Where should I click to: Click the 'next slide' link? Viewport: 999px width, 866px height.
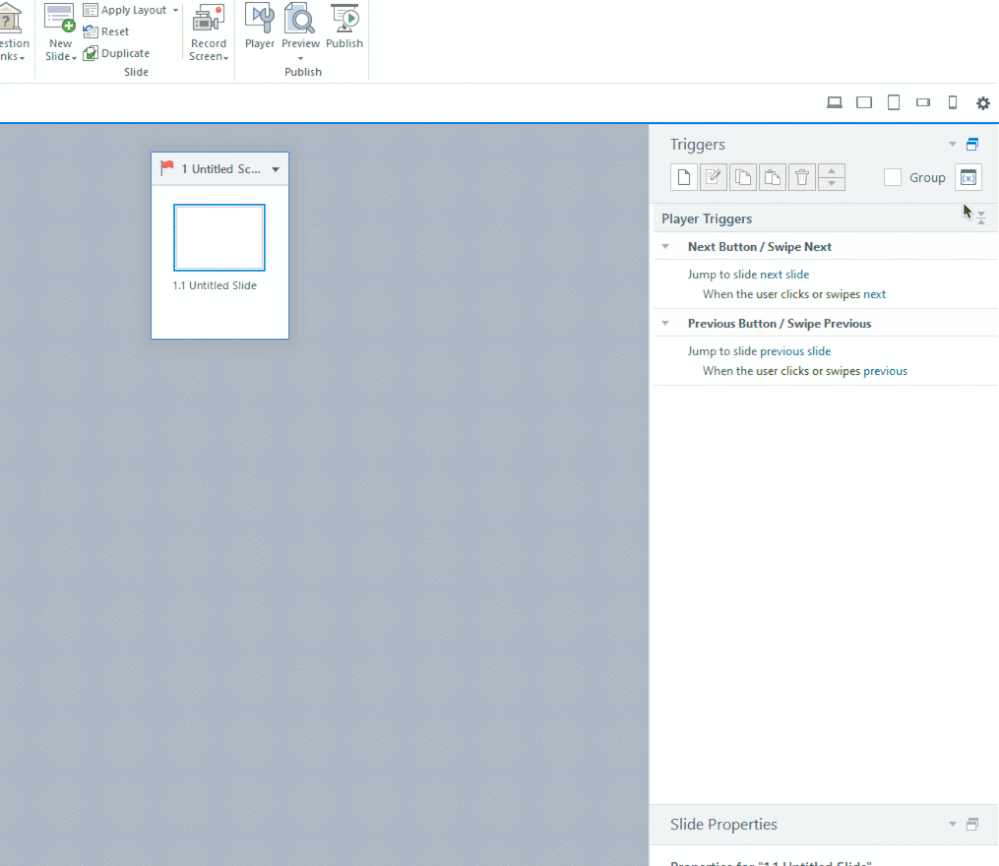click(784, 274)
